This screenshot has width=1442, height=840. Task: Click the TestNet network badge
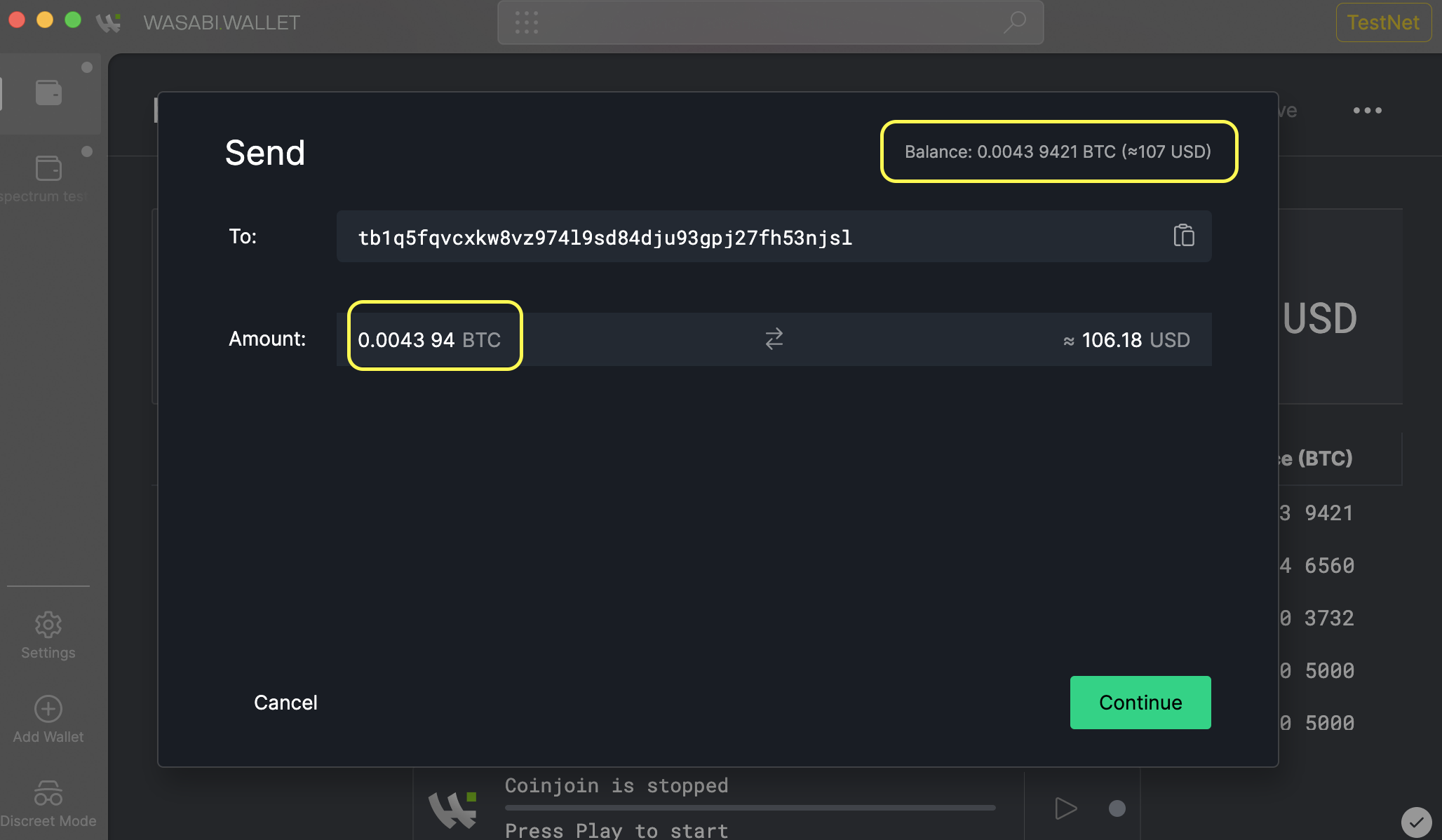pos(1383,22)
